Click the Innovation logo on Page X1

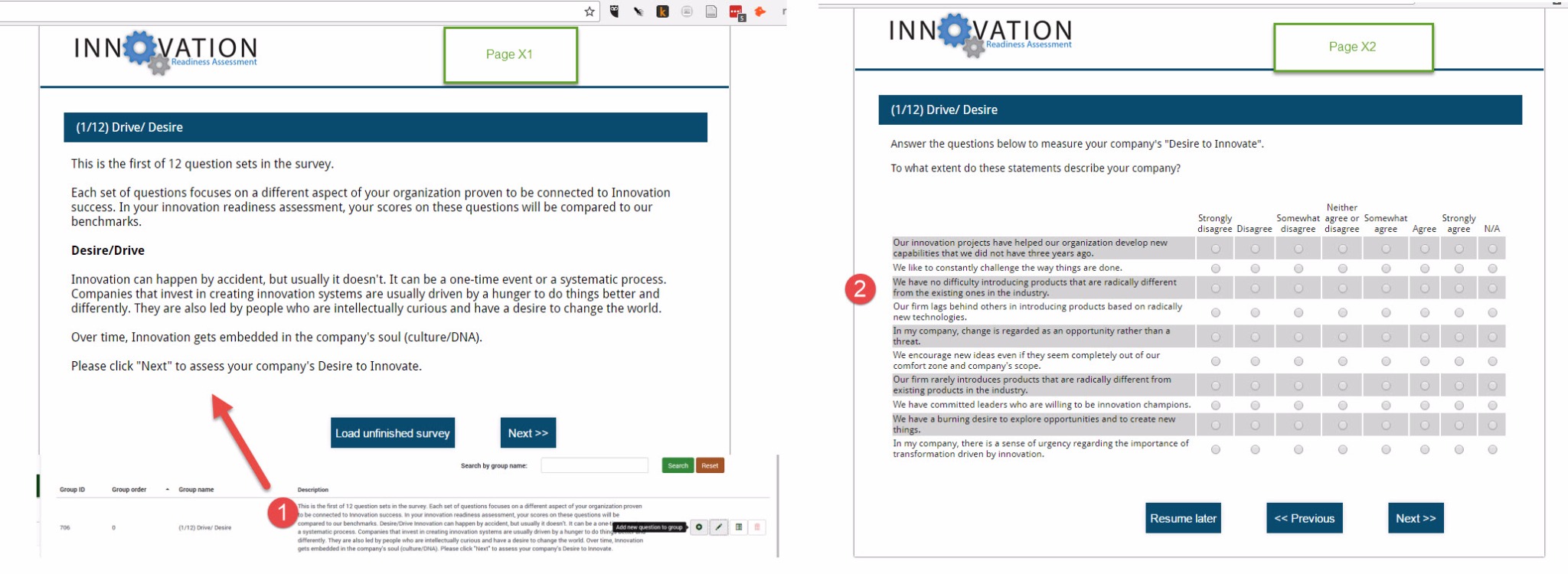tap(165, 52)
